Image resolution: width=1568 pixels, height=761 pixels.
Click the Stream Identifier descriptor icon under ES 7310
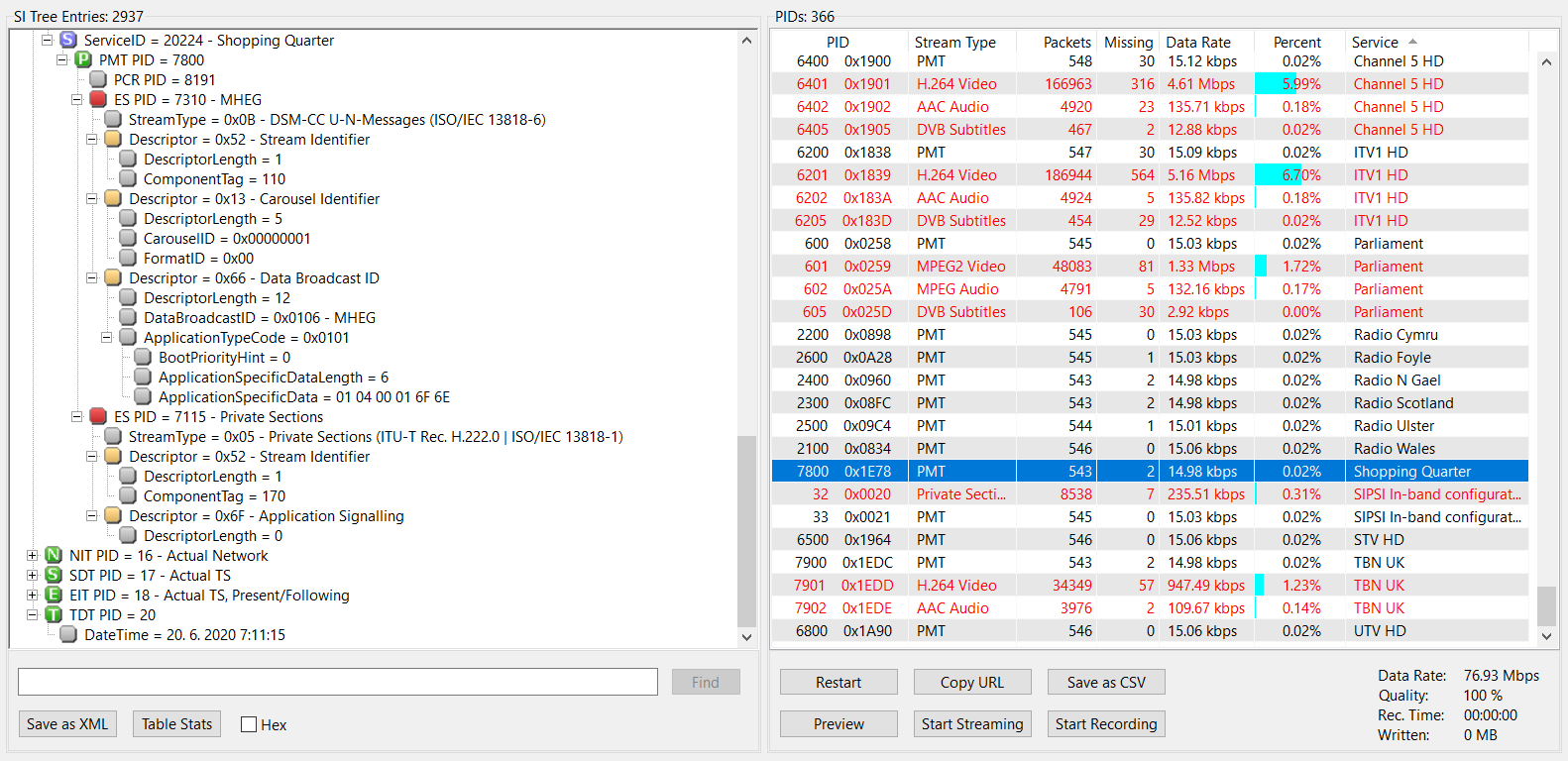113,139
